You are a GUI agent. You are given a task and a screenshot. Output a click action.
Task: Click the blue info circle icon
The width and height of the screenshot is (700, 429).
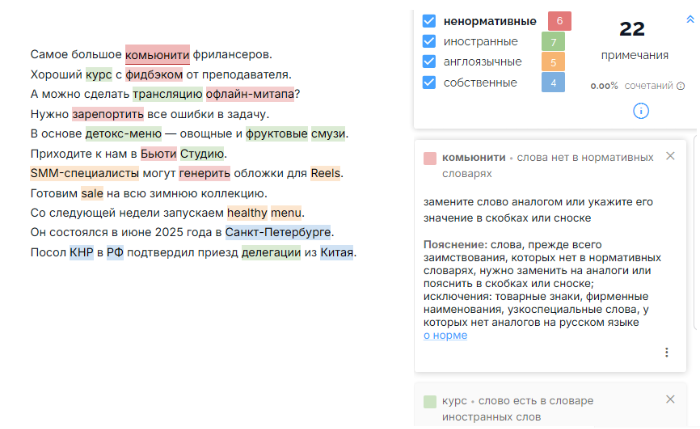(x=641, y=111)
